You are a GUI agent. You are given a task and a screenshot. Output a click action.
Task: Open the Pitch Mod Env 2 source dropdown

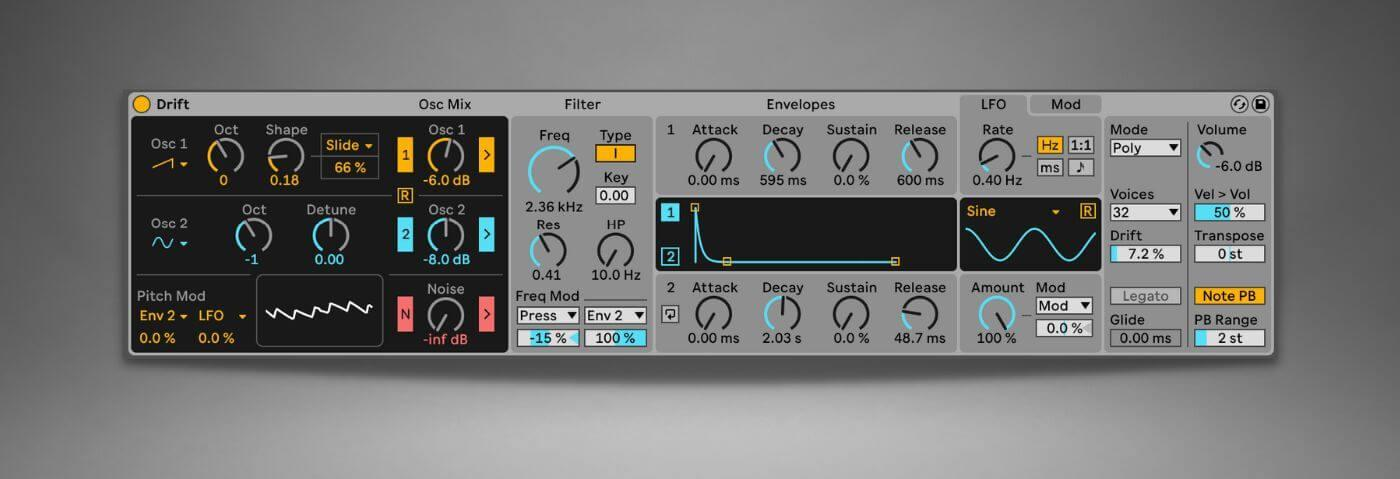tap(164, 315)
